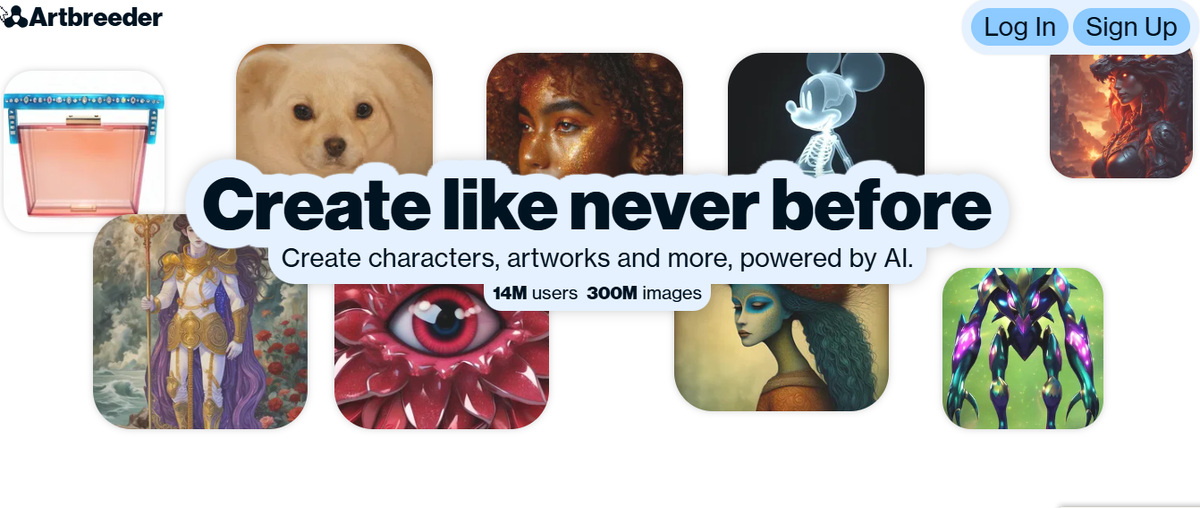Viewport: 1200px width, 508px height.
Task: Open the glitter-faced woman portrait
Action: tap(584, 110)
